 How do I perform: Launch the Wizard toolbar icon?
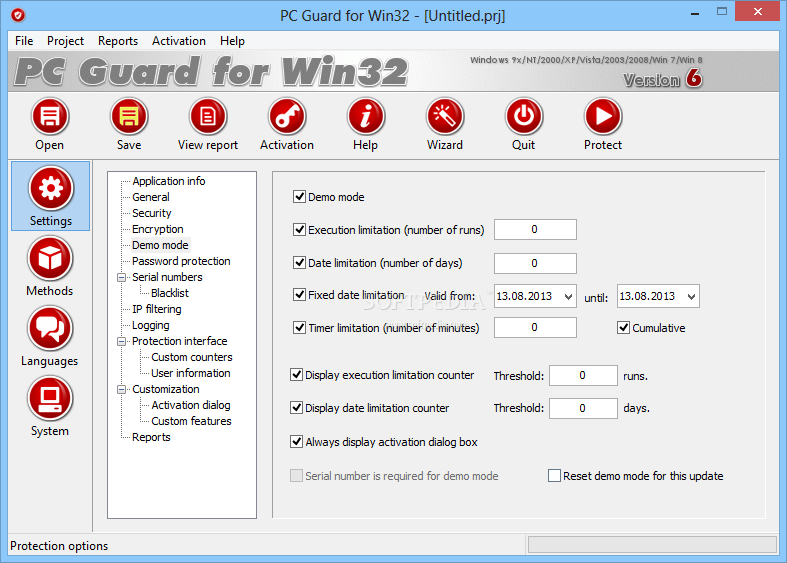coord(445,116)
